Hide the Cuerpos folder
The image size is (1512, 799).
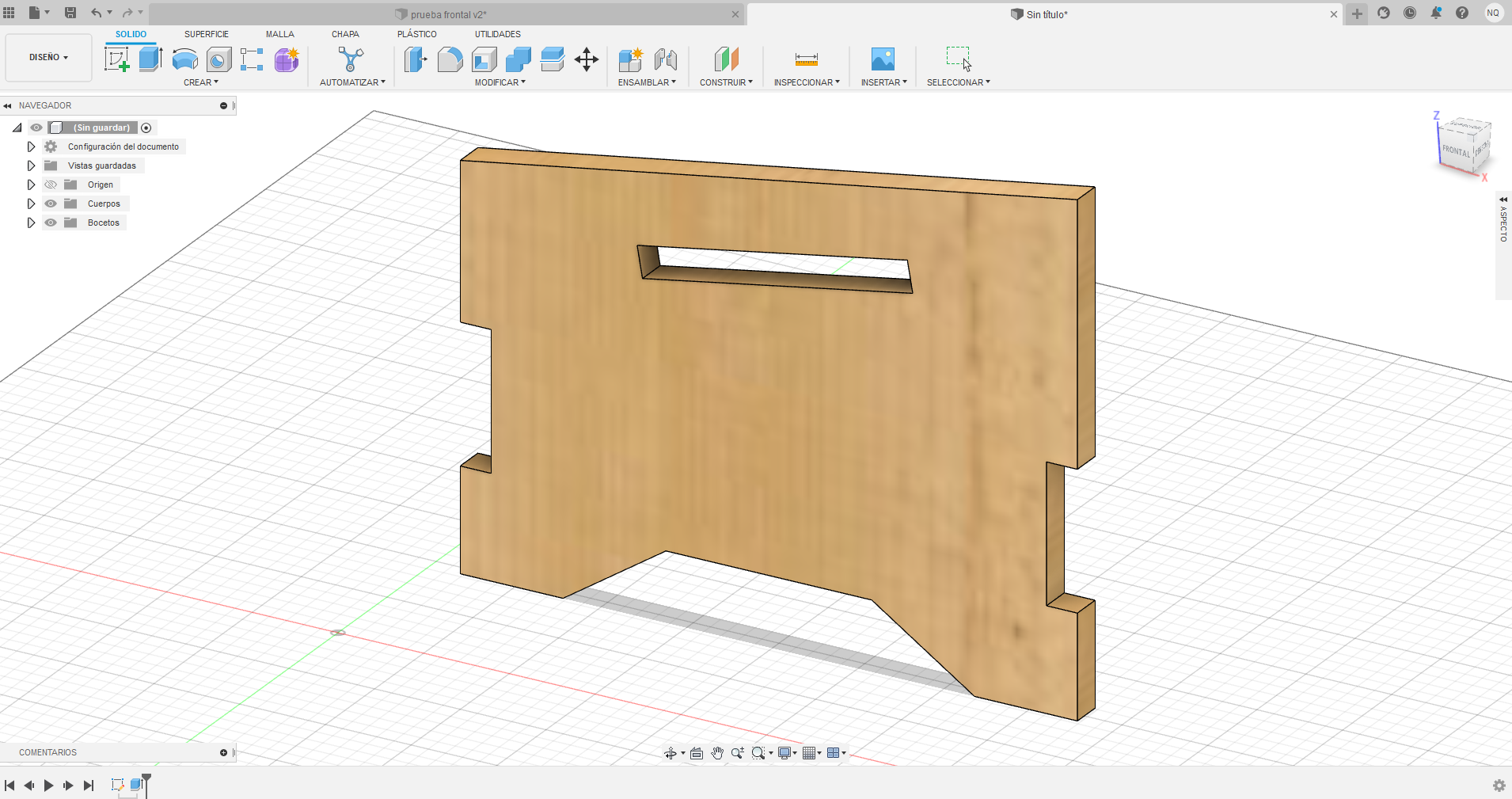tap(51, 204)
